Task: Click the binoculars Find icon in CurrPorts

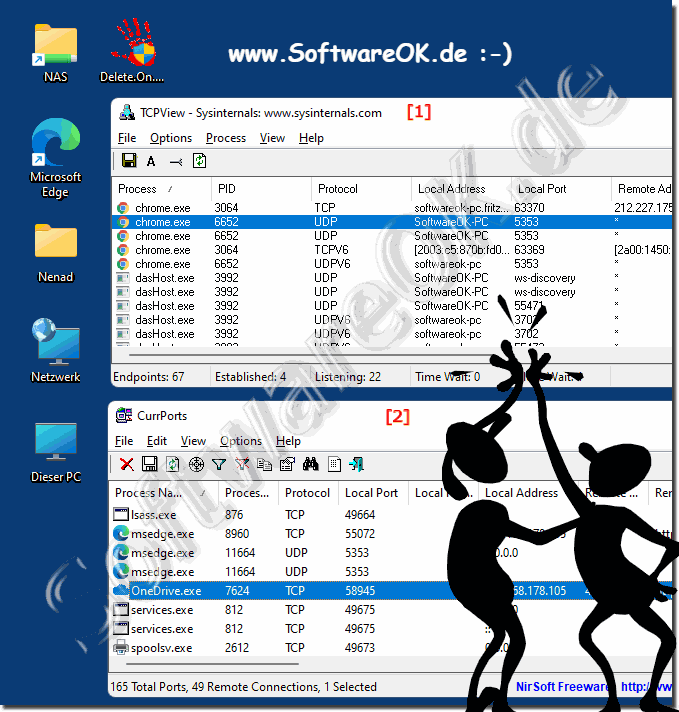Action: [311, 464]
